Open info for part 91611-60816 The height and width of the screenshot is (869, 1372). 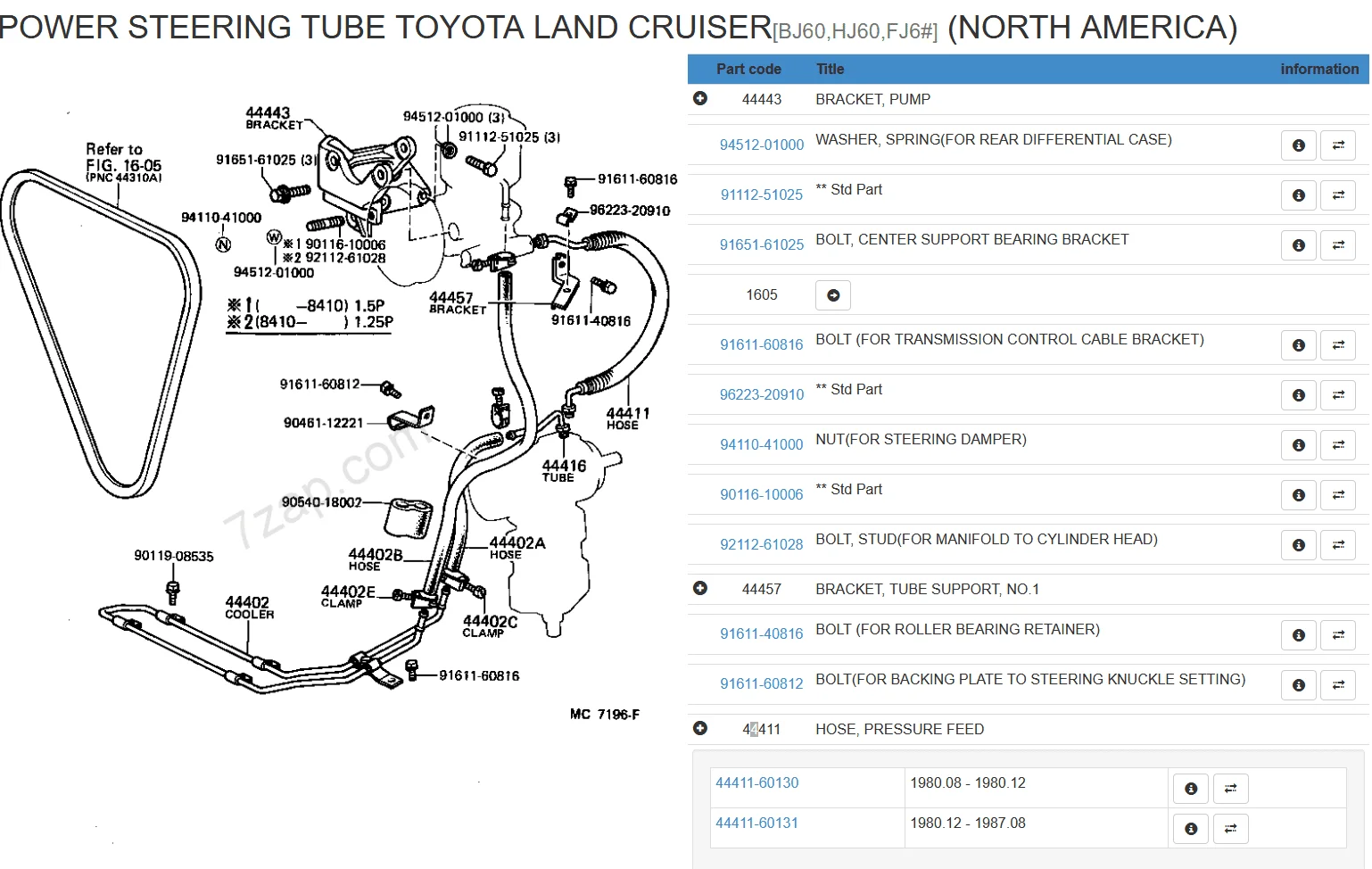coord(1299,345)
